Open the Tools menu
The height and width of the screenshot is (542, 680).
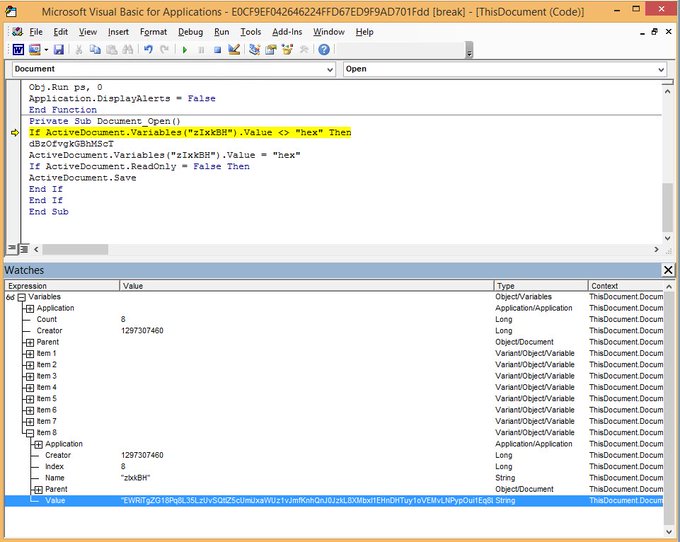tap(251, 32)
